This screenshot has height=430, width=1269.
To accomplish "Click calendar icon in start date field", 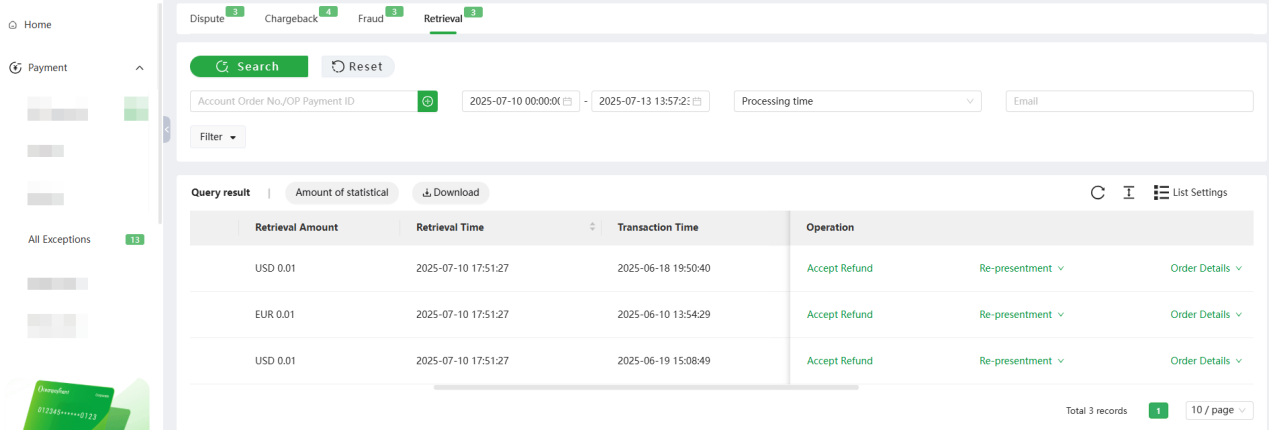I will coord(567,101).
